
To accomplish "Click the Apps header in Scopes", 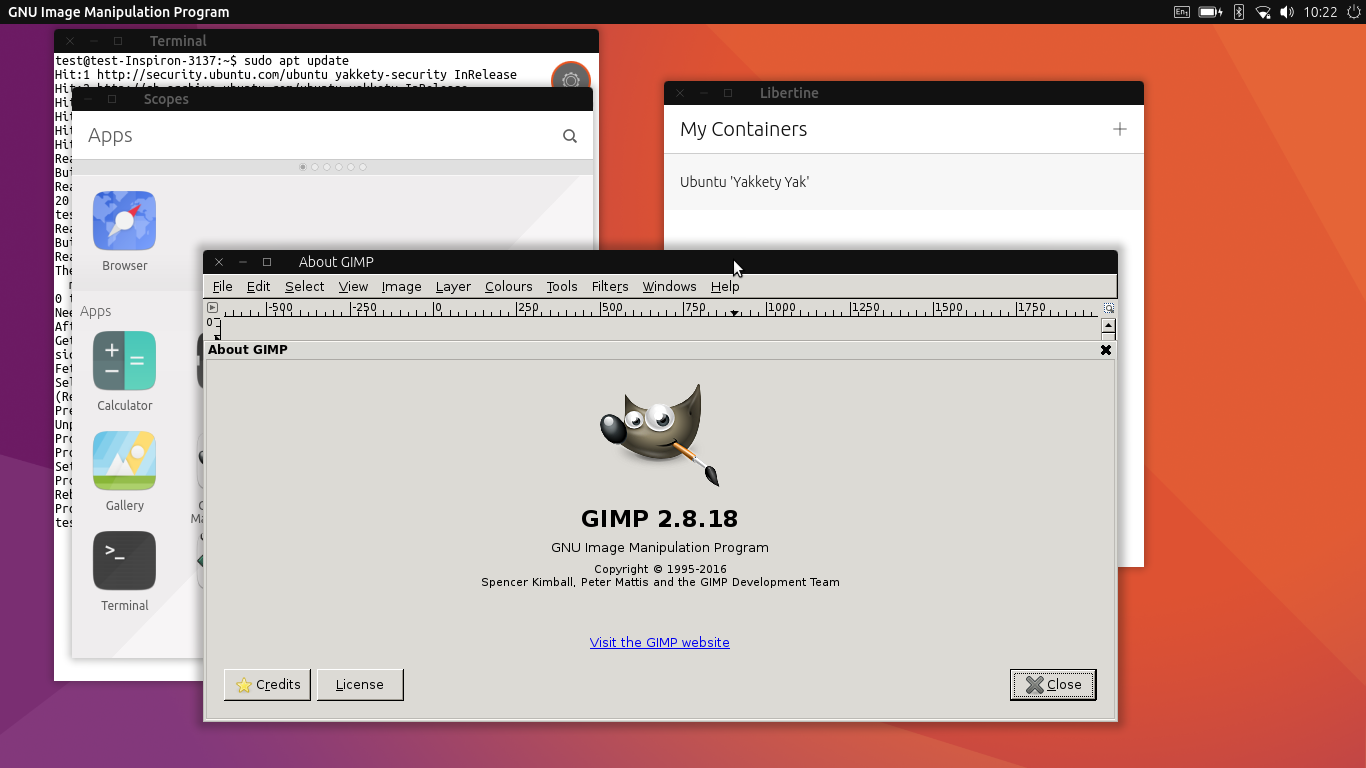I will pos(110,135).
